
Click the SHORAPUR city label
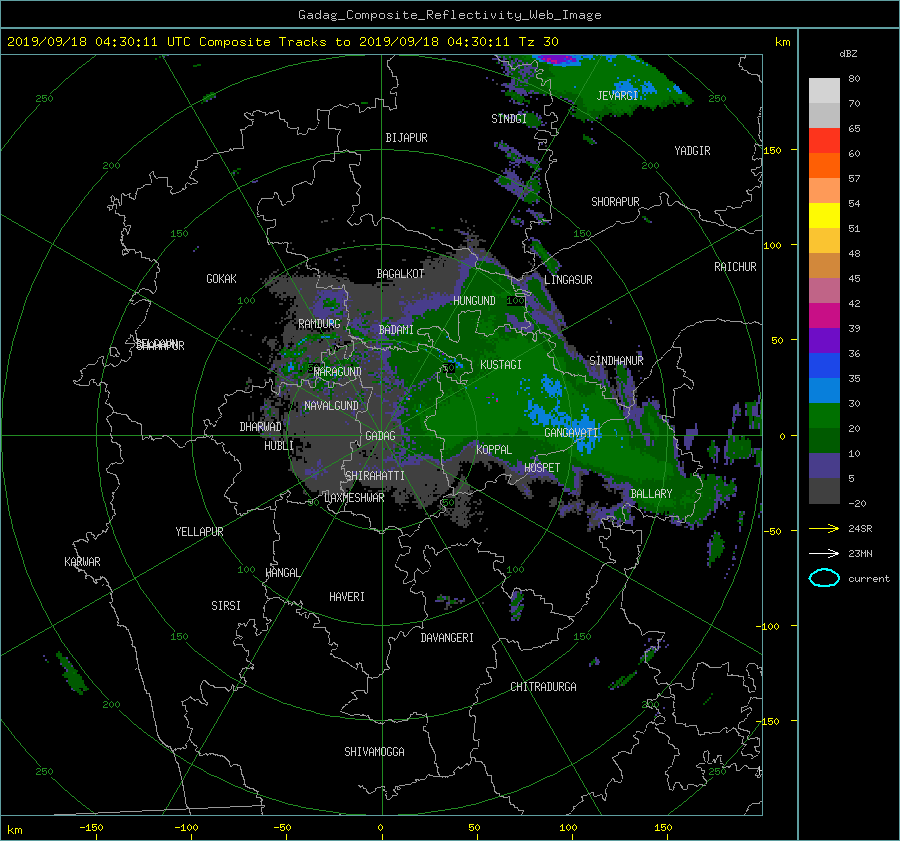coord(615,202)
